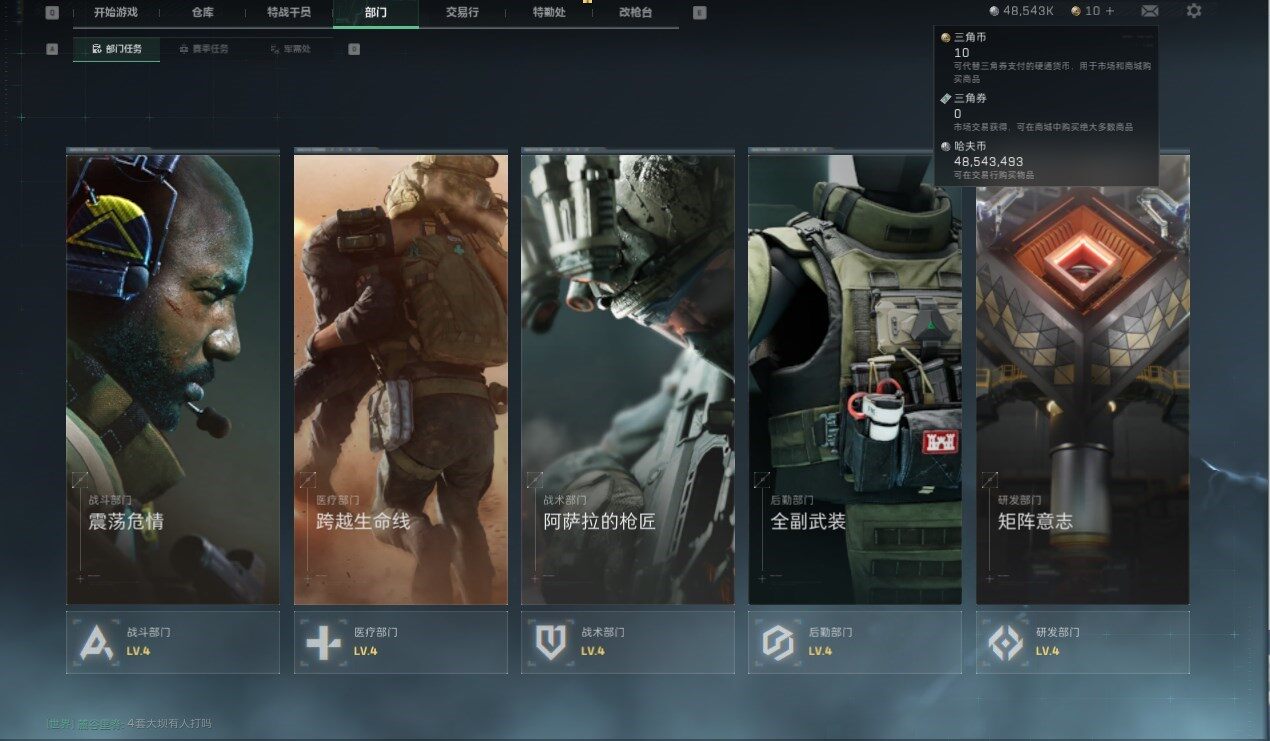Click the 三角券 label in the tooltip

[970, 98]
